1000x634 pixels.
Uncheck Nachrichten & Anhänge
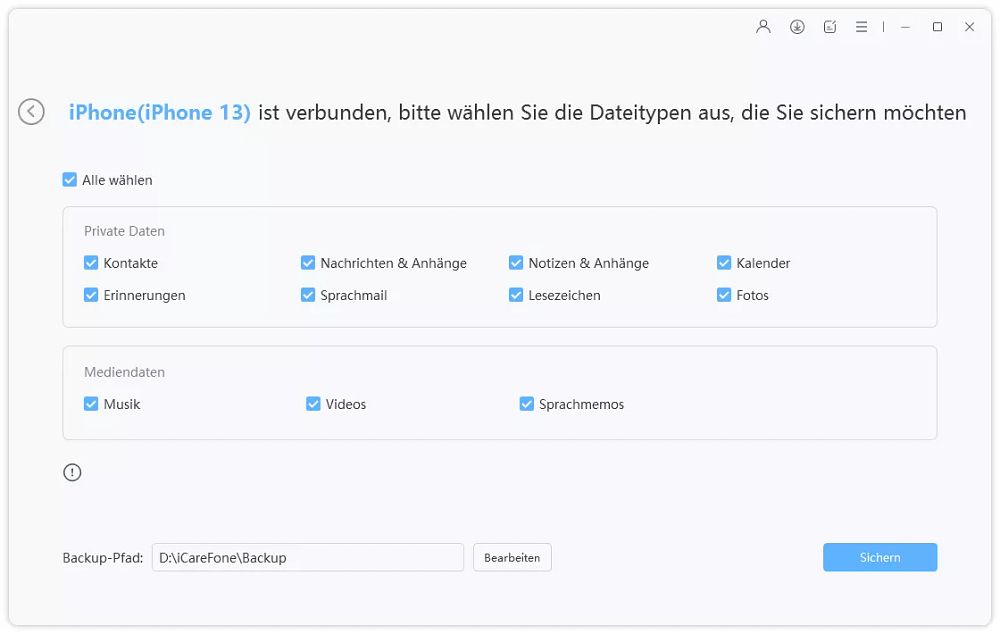tap(307, 263)
